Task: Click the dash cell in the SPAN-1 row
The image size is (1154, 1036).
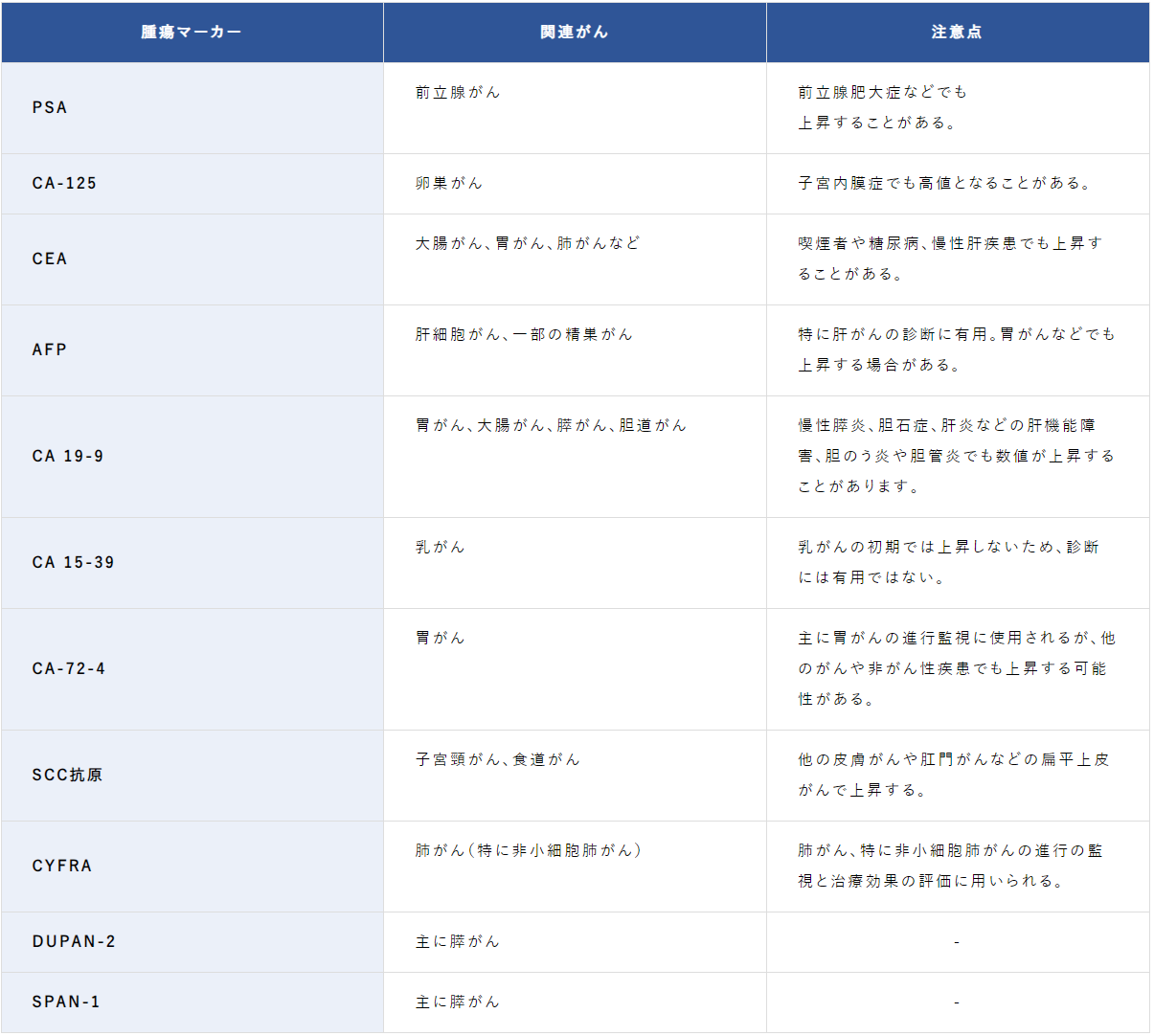Action: [x=958, y=1002]
